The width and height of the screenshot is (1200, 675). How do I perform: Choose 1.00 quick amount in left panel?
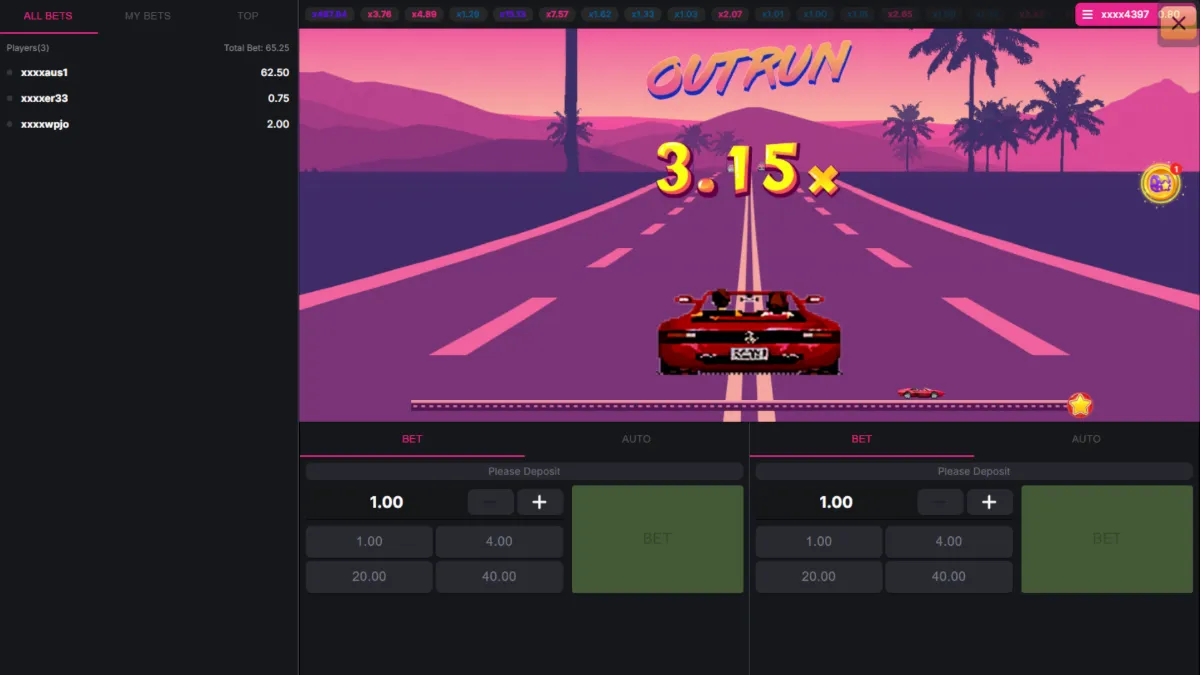point(369,542)
